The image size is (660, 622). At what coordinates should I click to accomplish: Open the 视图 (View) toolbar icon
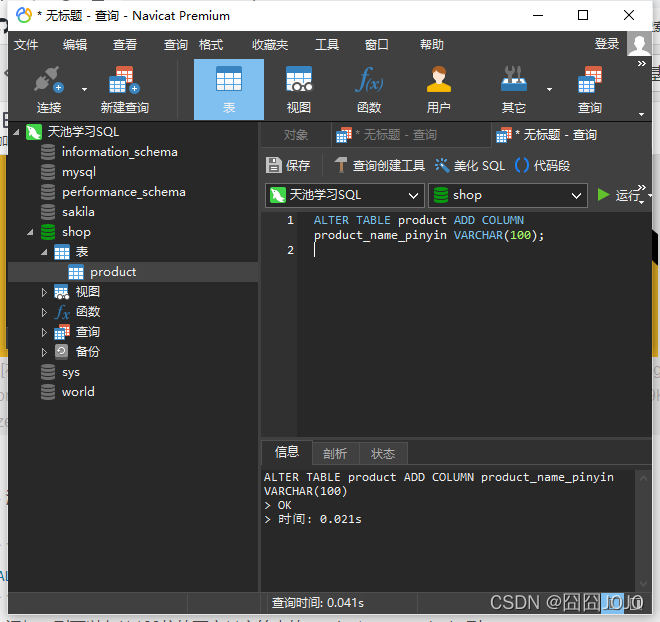point(299,89)
